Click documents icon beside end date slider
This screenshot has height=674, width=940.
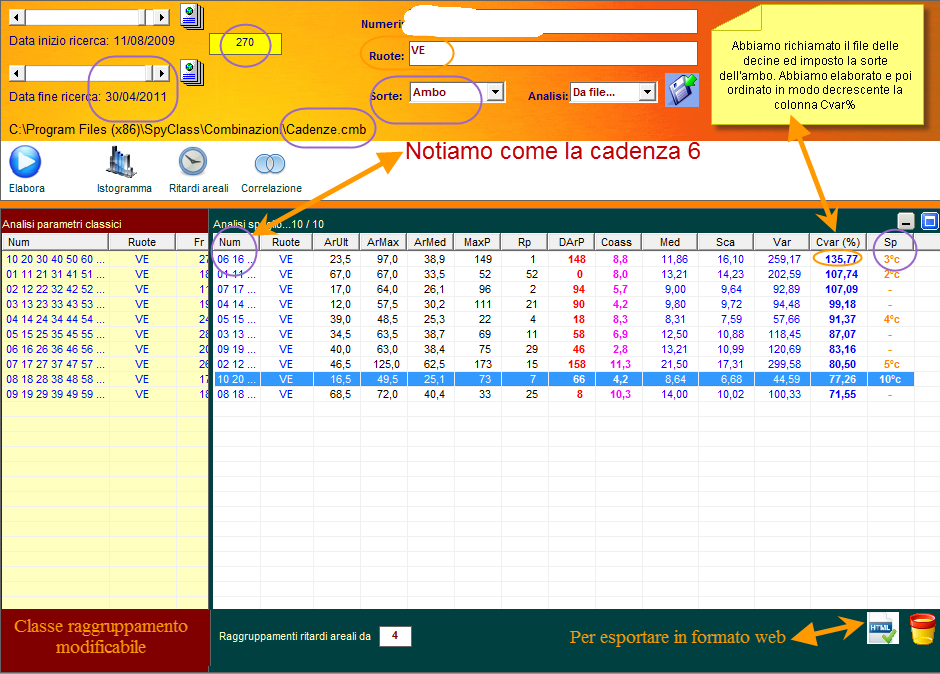[192, 72]
